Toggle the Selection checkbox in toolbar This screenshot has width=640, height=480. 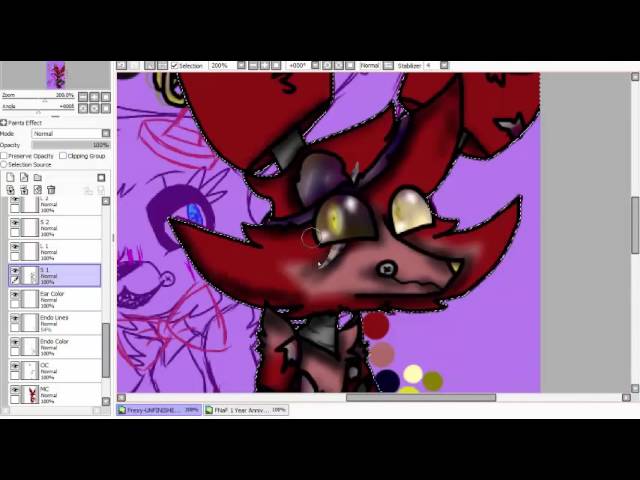click(174, 66)
